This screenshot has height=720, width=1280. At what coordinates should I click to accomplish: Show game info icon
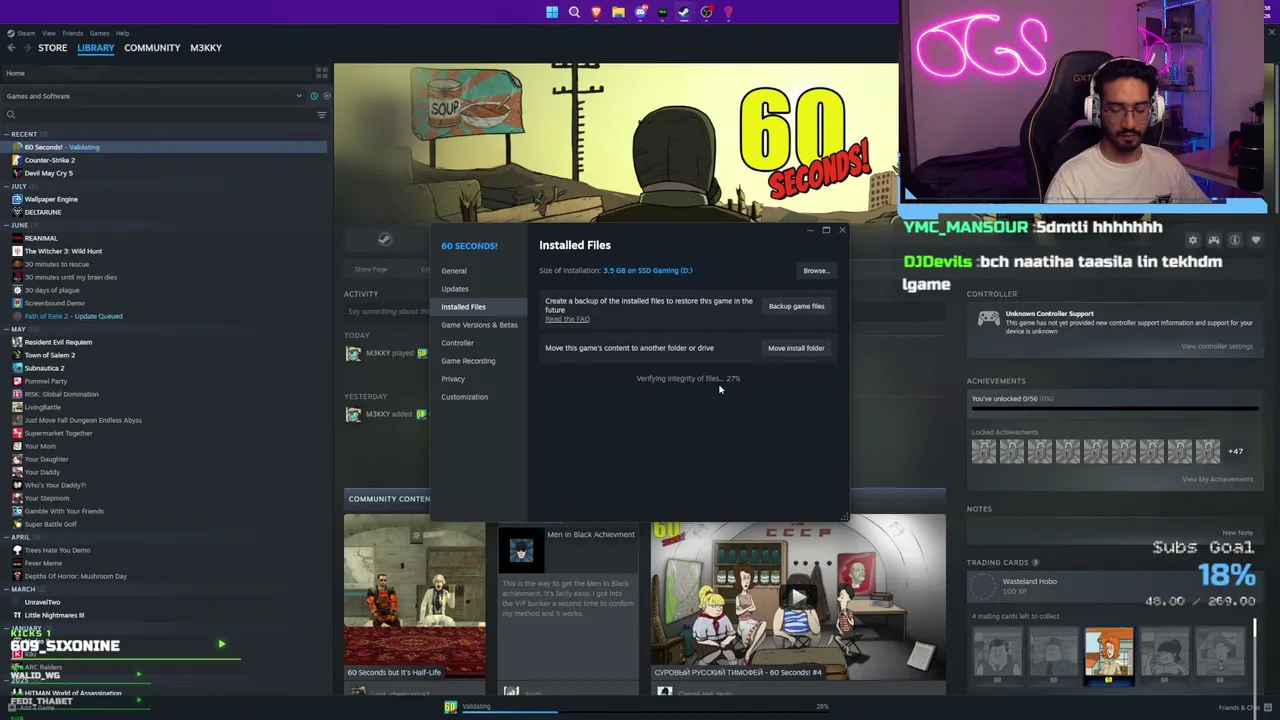tap(1235, 240)
